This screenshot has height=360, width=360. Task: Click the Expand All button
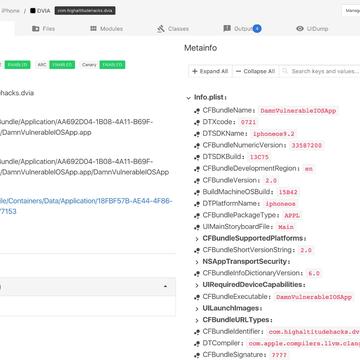coord(210,71)
